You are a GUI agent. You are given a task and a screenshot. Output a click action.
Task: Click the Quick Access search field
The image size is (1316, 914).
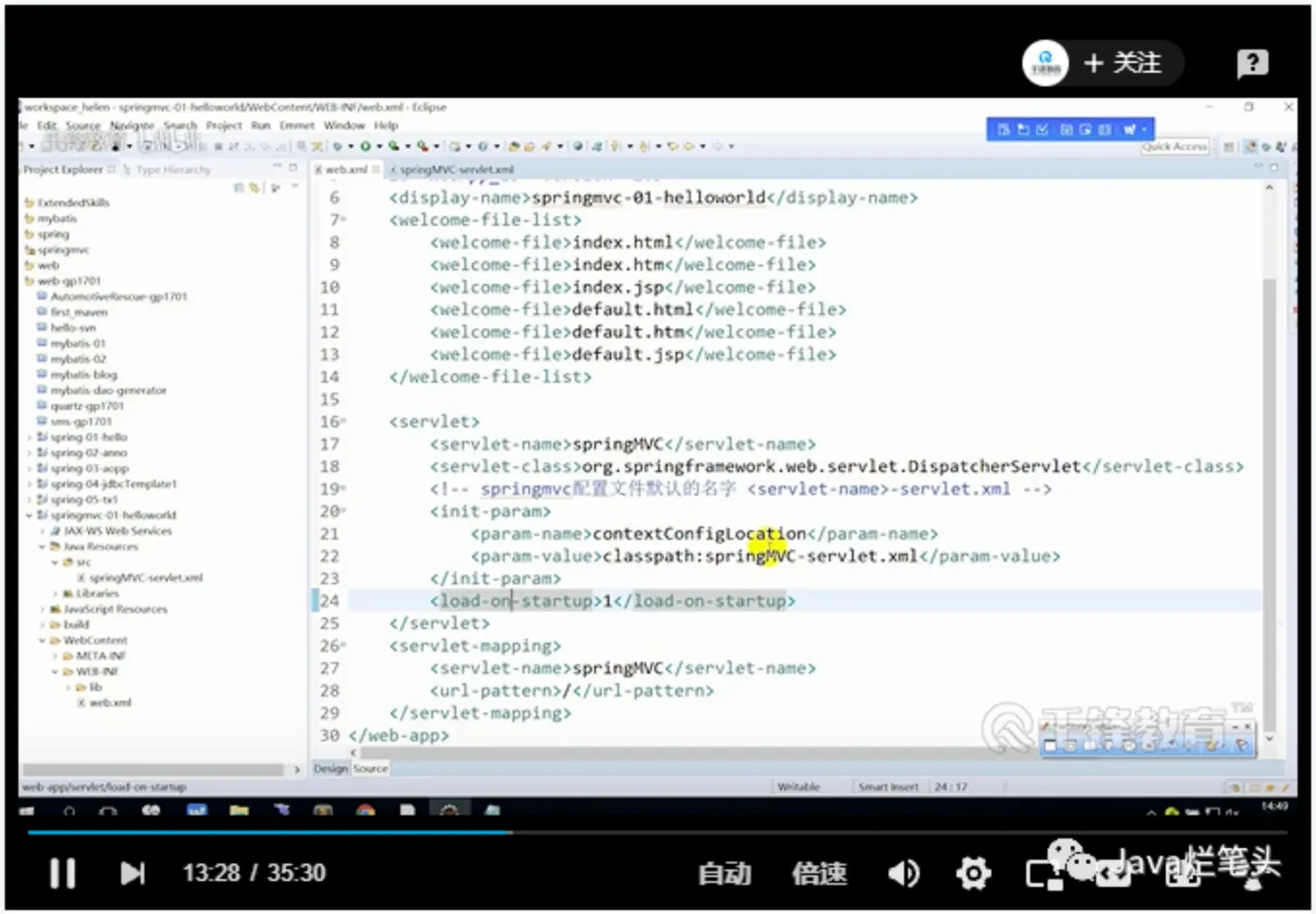1175,146
